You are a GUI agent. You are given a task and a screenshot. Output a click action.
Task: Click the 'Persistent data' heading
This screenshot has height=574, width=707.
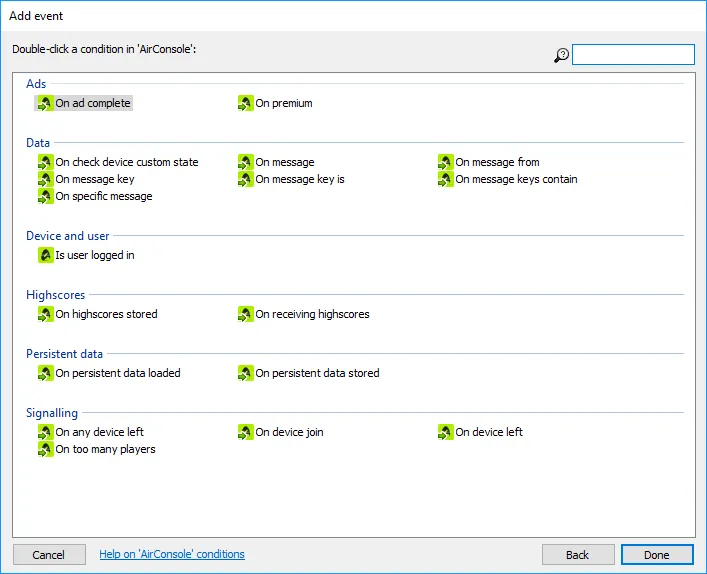coord(64,354)
